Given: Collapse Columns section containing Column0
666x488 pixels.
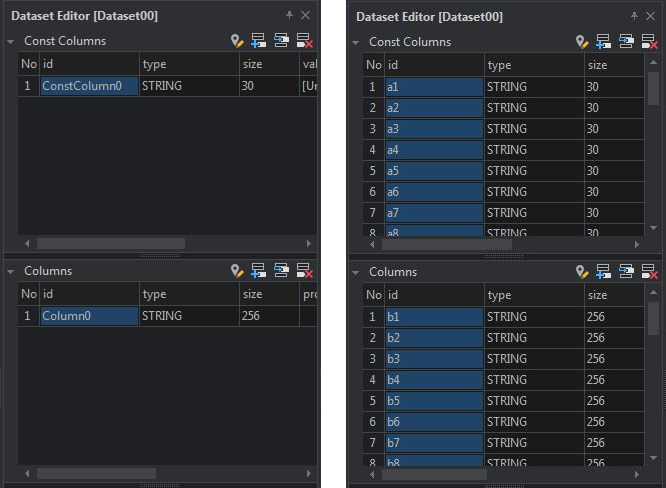Looking at the screenshot, I should [x=11, y=272].
